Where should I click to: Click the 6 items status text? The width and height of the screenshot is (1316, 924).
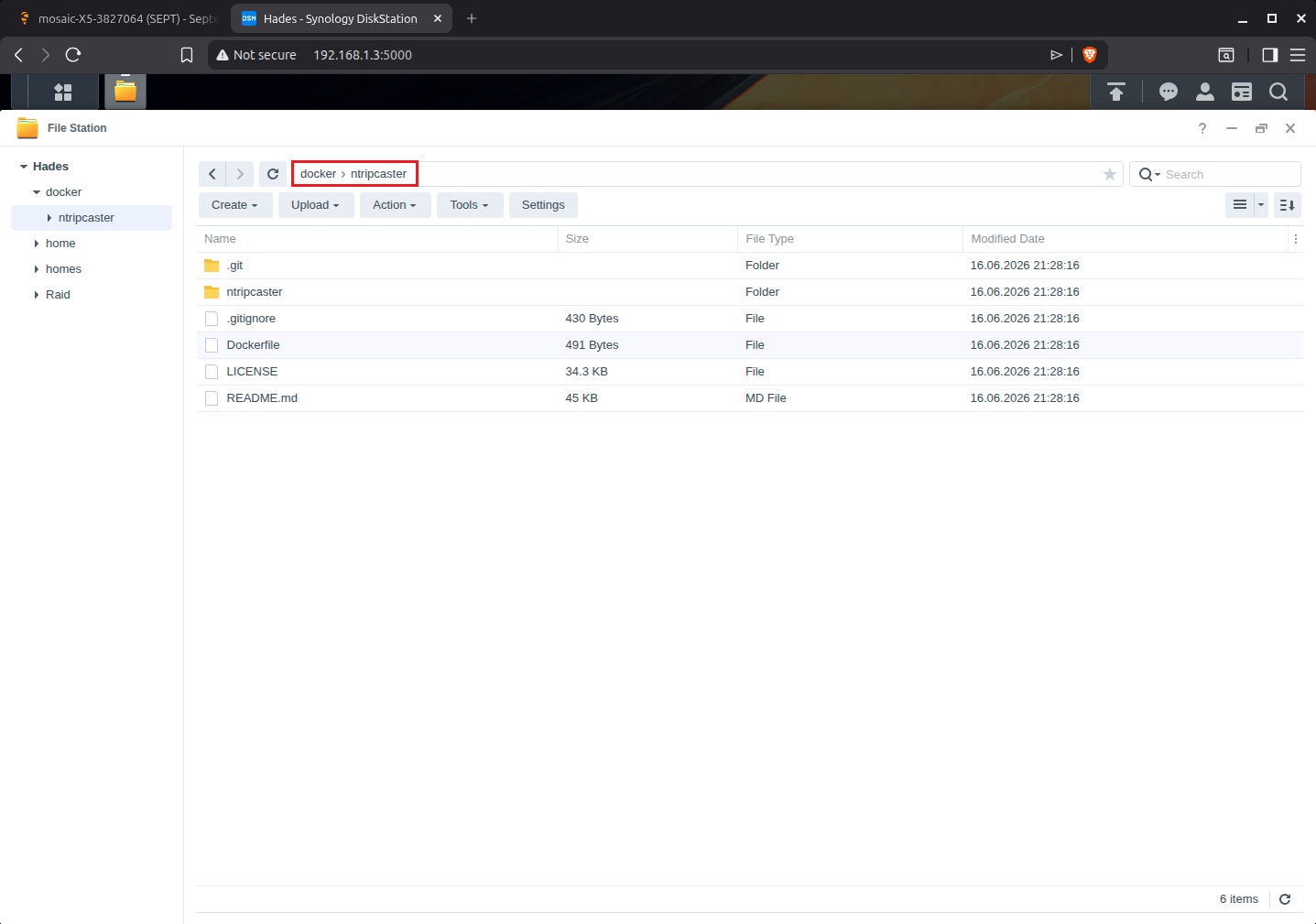[x=1238, y=899]
